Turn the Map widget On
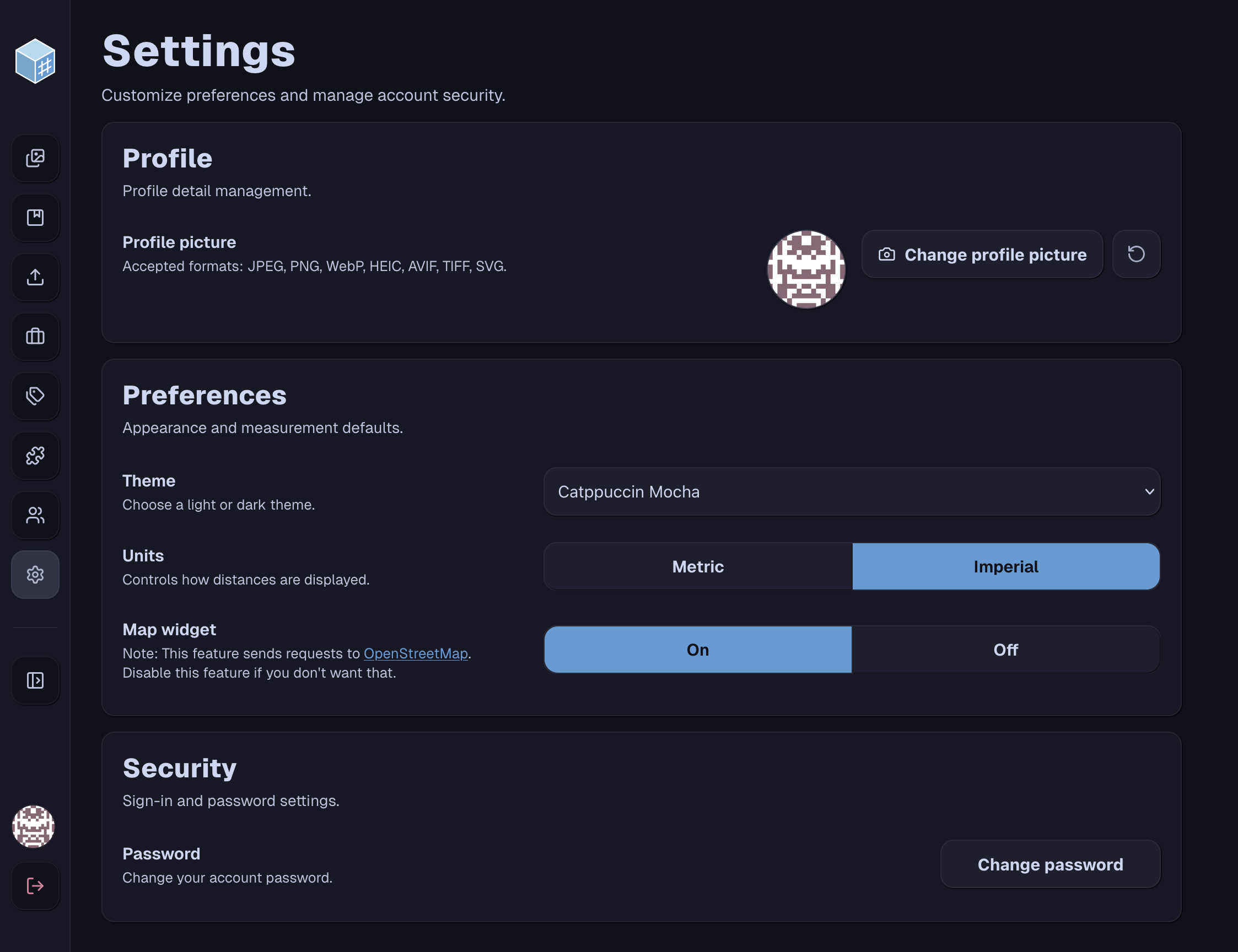Screen dimensions: 1238x952 click(x=698, y=650)
